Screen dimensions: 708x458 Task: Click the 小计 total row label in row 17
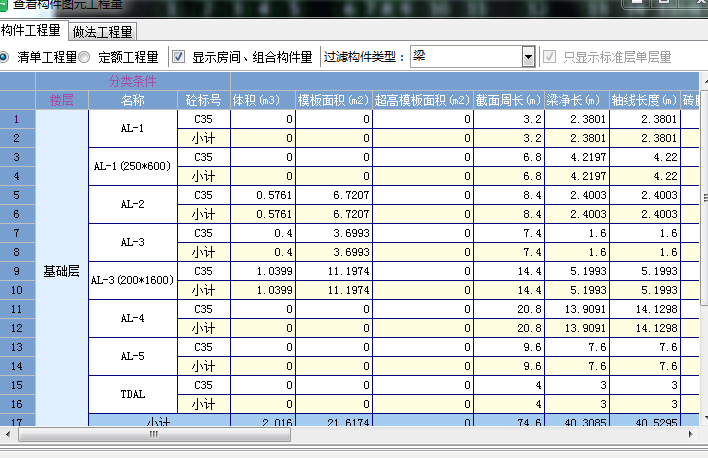159,421
